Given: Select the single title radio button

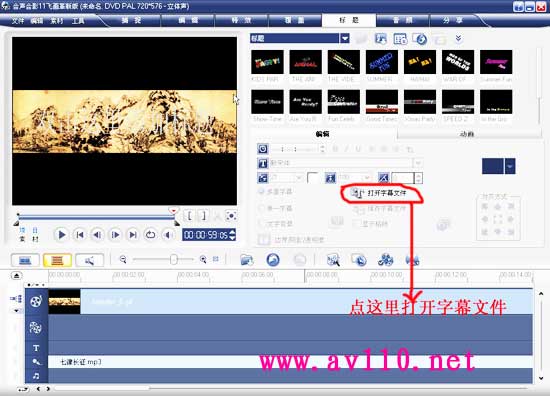Looking at the screenshot, I should pyautogui.click(x=261, y=208).
